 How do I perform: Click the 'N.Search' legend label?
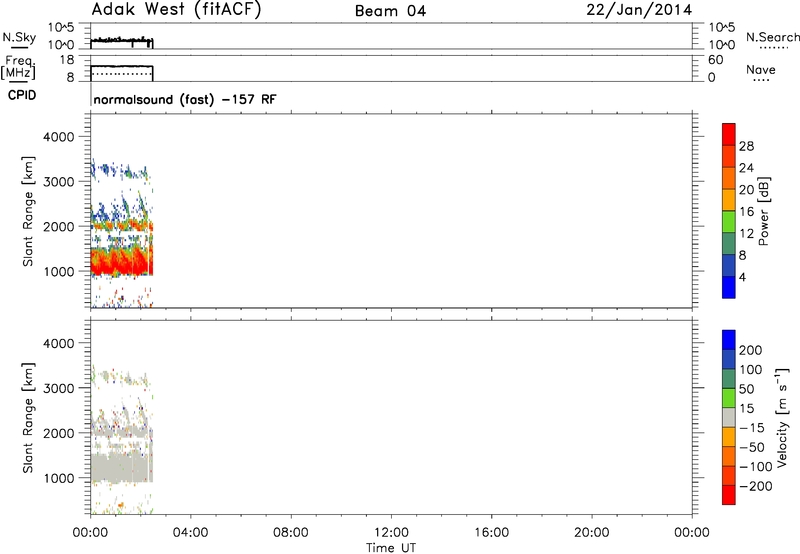tap(772, 37)
